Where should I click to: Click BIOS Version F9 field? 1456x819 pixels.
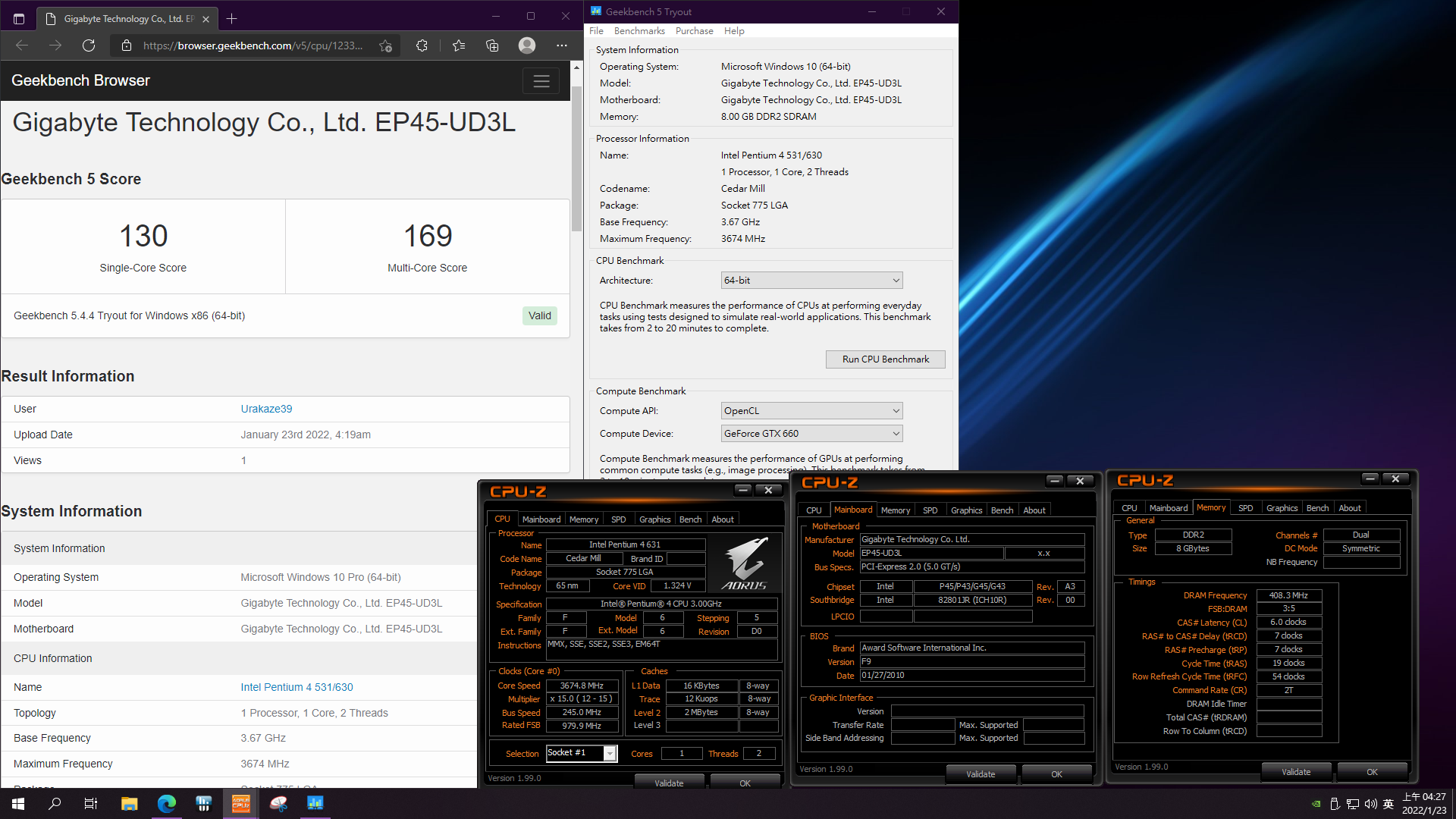pyautogui.click(x=972, y=661)
